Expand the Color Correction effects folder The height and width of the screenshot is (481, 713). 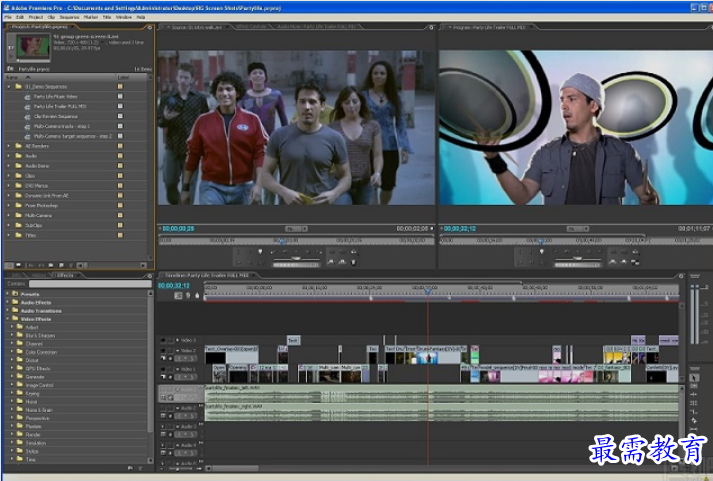pos(12,352)
